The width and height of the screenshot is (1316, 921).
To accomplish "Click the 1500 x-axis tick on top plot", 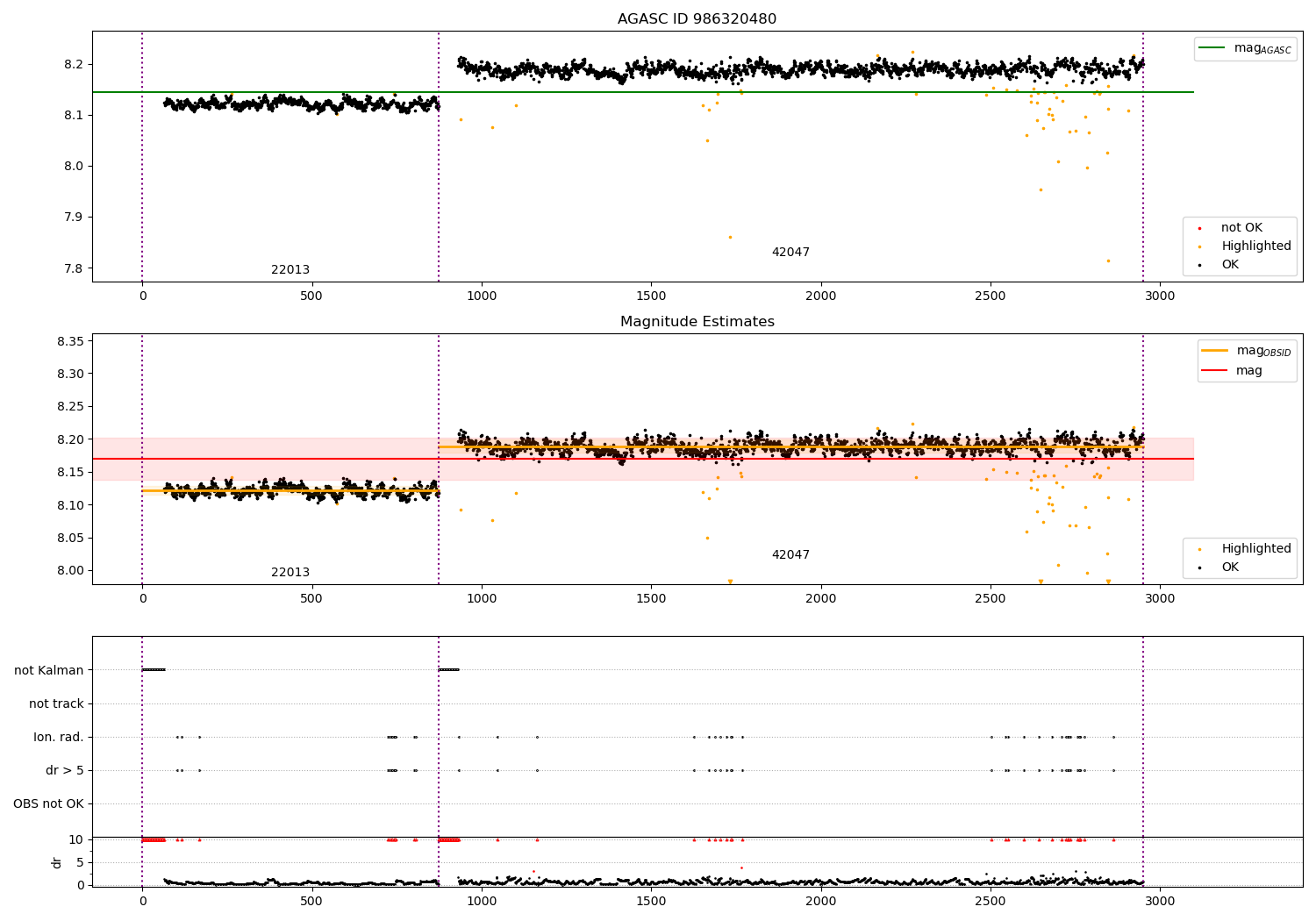I will (x=651, y=296).
